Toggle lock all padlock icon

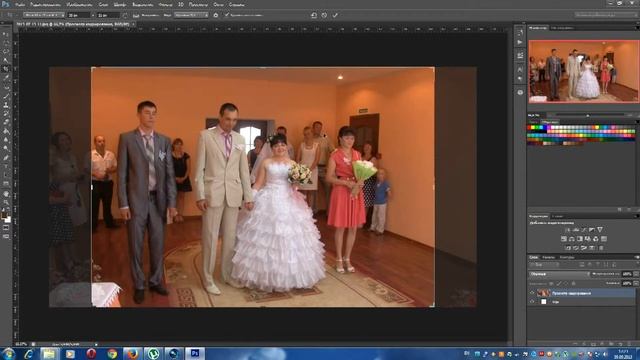pyautogui.click(x=573, y=284)
